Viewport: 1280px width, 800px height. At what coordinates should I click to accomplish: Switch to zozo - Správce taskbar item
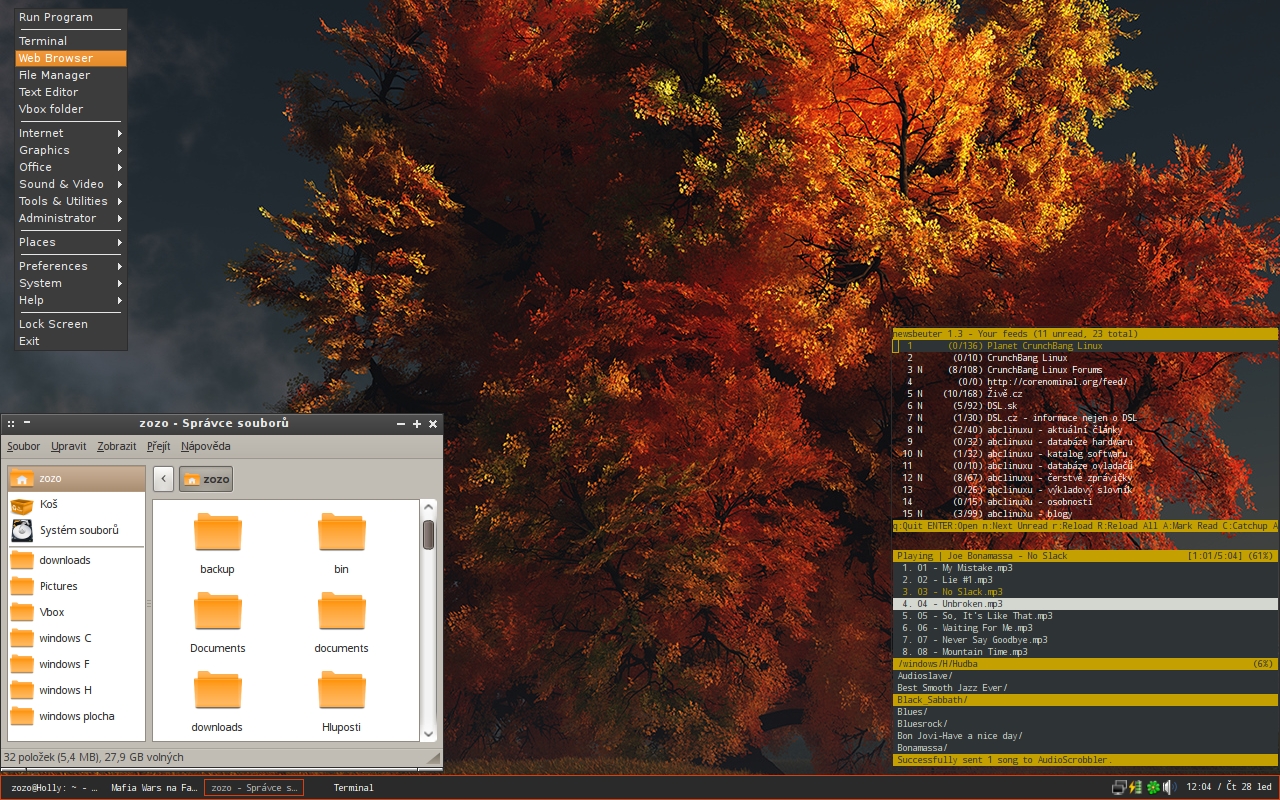click(254, 788)
